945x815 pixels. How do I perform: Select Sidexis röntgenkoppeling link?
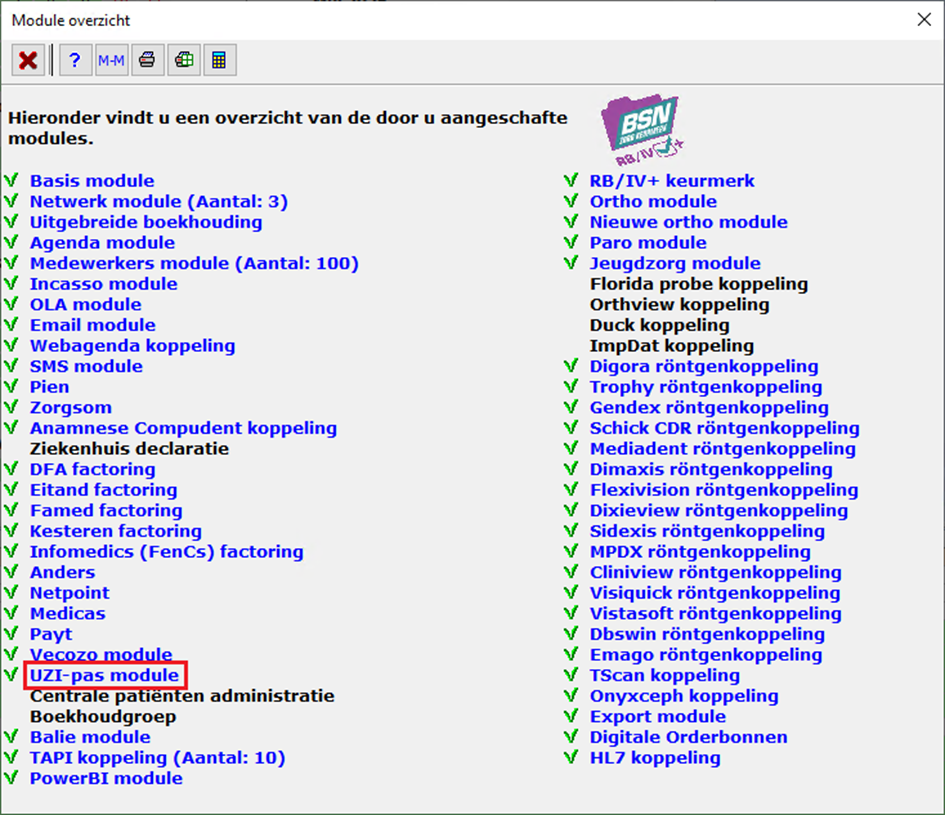click(707, 531)
